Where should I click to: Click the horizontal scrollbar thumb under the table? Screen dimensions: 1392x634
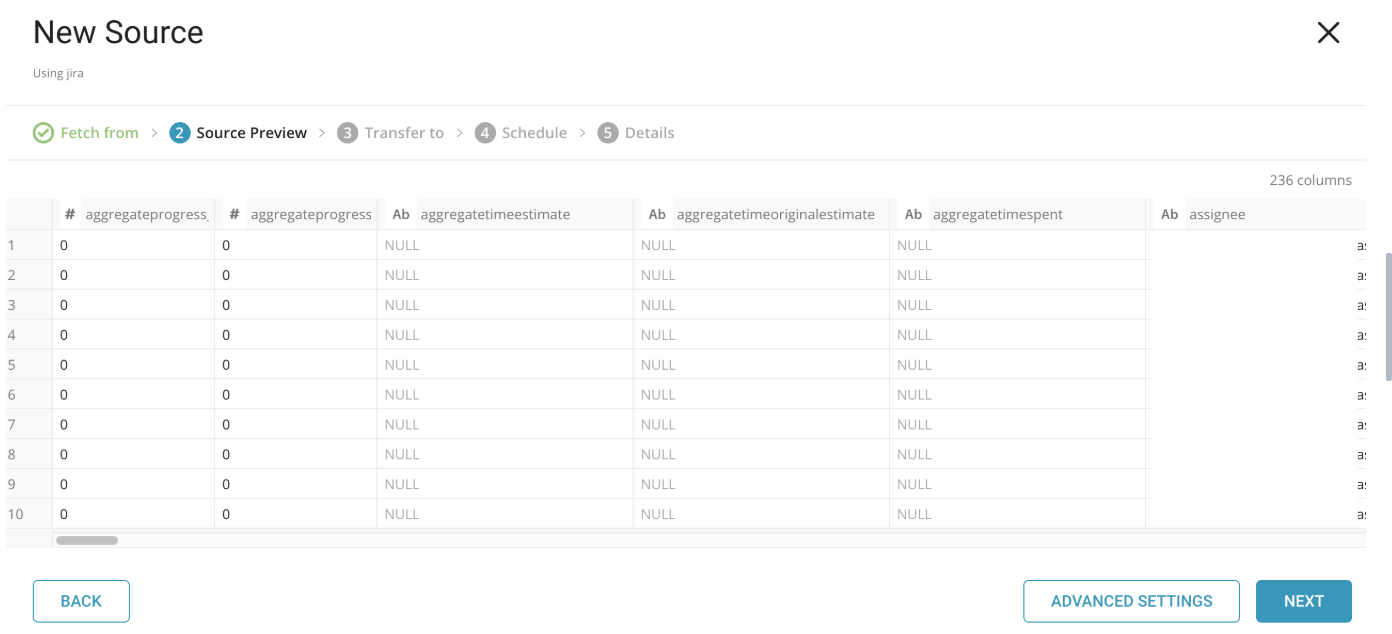pyautogui.click(x=87, y=540)
